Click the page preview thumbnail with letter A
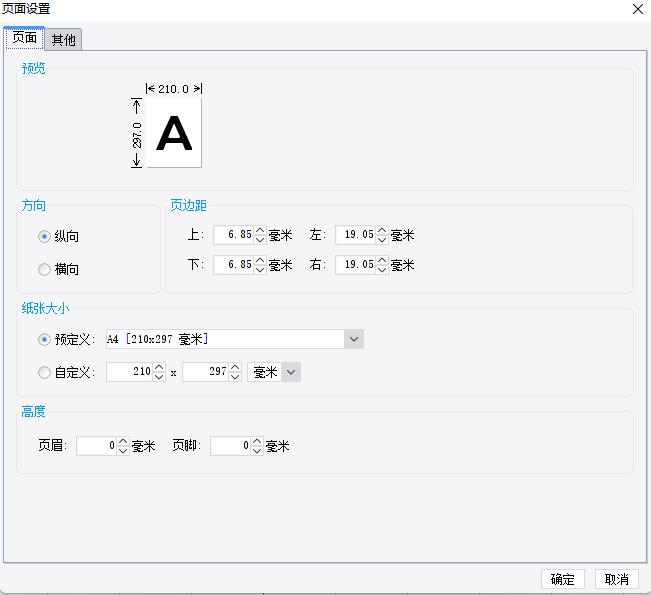 pyautogui.click(x=174, y=133)
